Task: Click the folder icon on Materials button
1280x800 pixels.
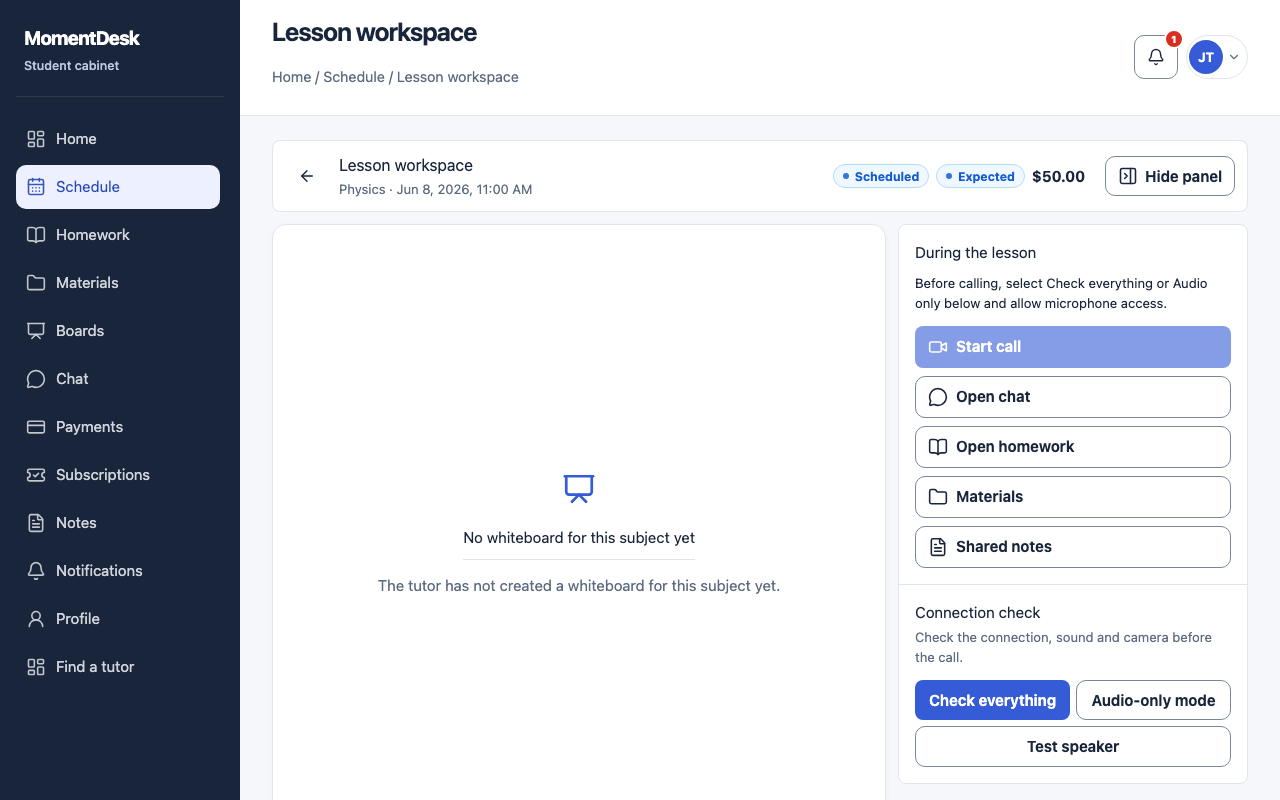Action: pyautogui.click(x=938, y=497)
